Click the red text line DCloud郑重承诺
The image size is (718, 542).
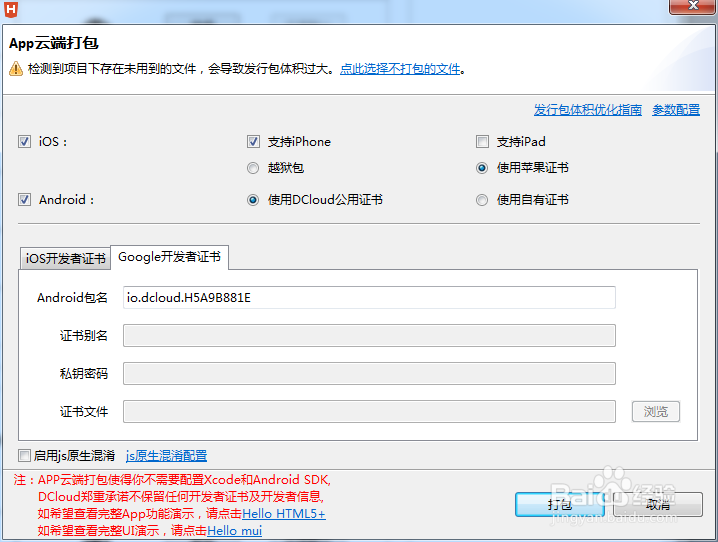click(181, 497)
